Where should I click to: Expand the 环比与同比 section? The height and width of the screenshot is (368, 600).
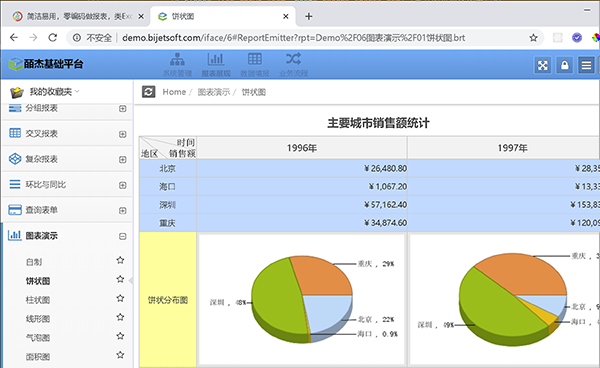click(122, 185)
